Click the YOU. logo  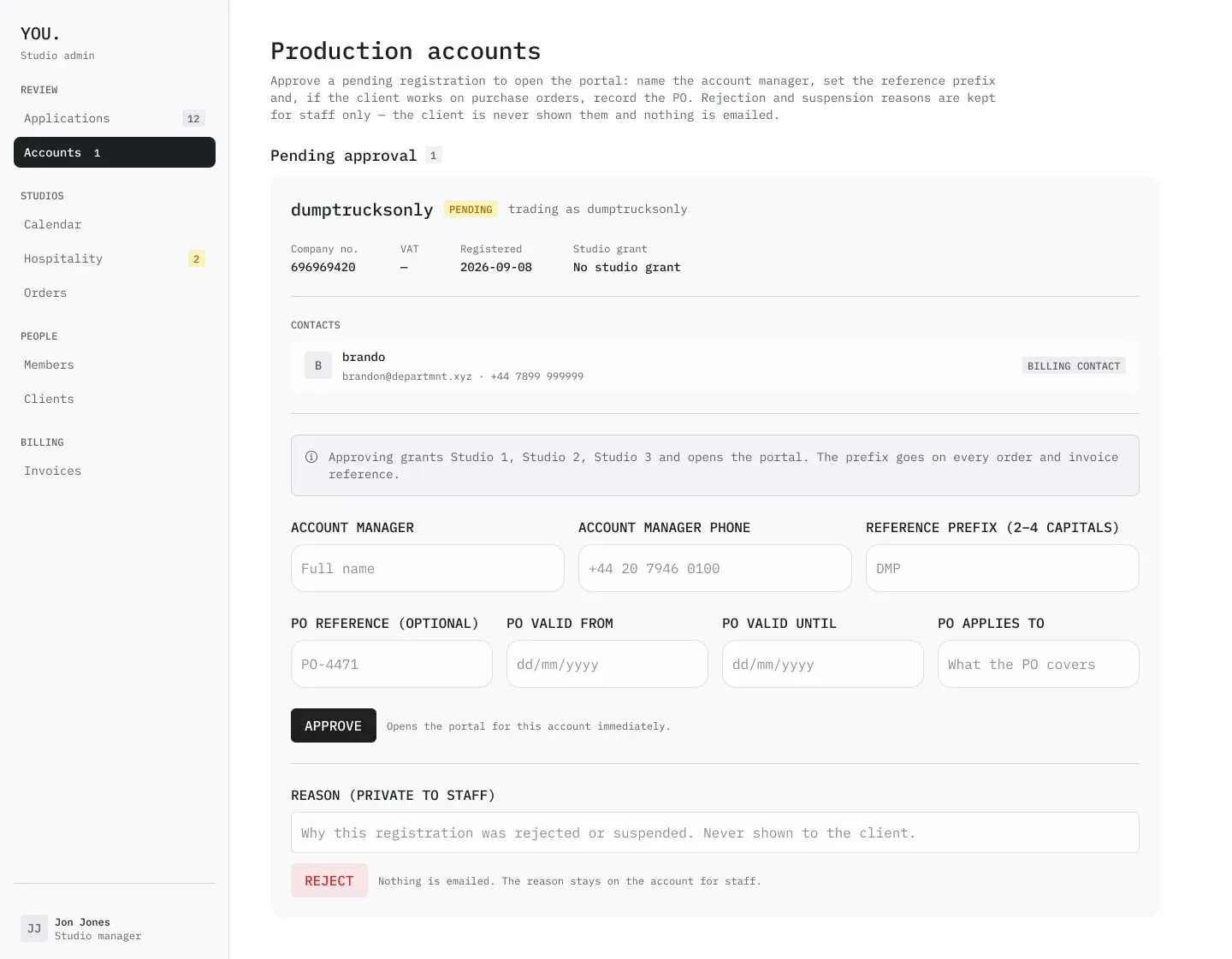[x=40, y=33]
